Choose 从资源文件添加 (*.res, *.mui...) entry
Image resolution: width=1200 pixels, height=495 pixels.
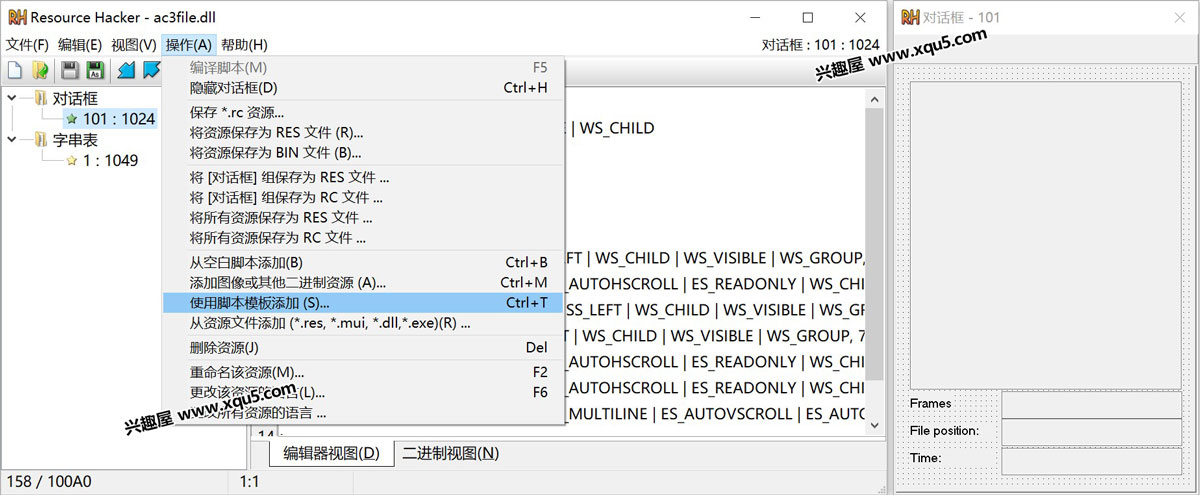[x=364, y=323]
